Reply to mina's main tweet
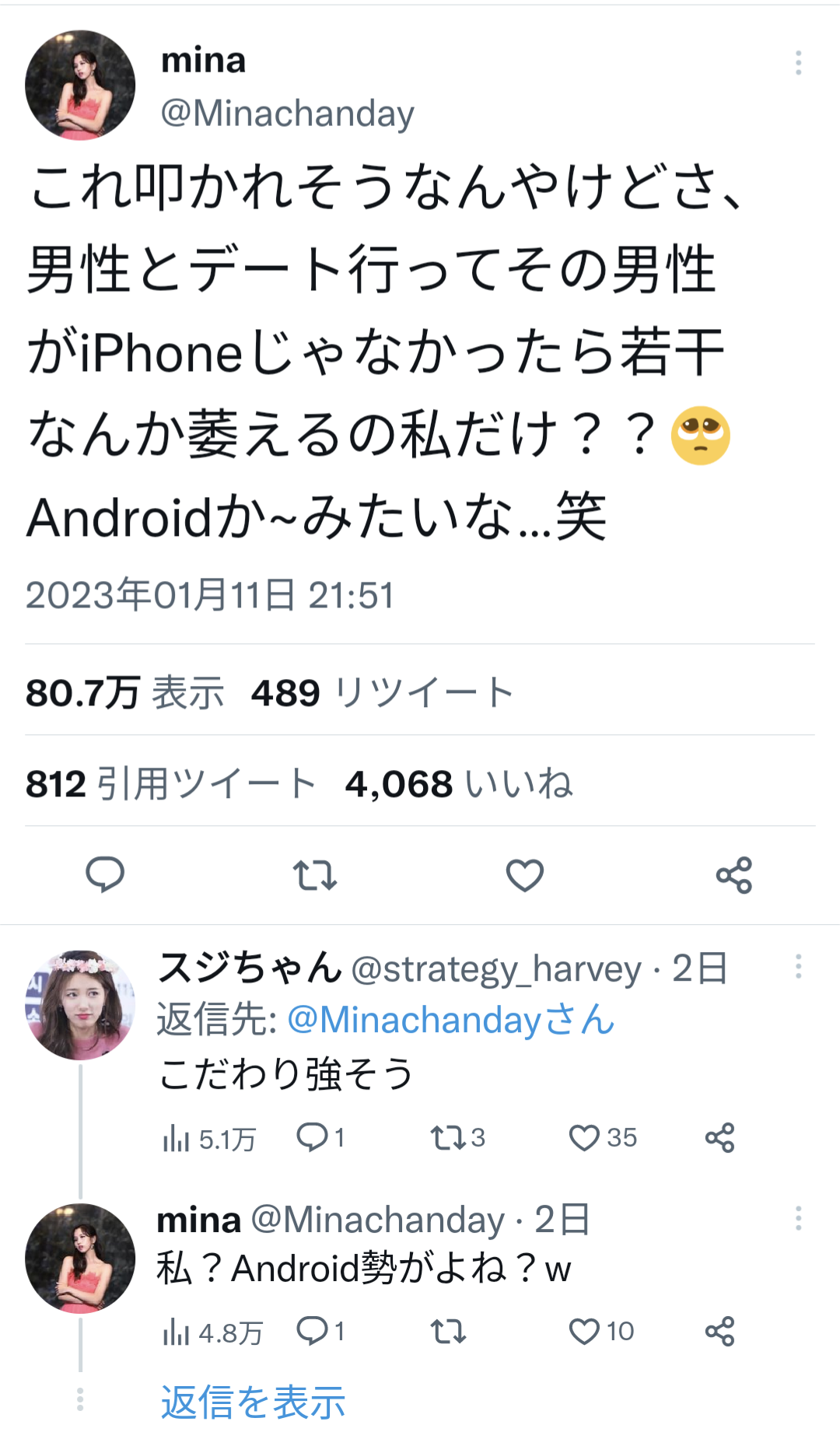The width and height of the screenshot is (840, 1446). point(104,875)
